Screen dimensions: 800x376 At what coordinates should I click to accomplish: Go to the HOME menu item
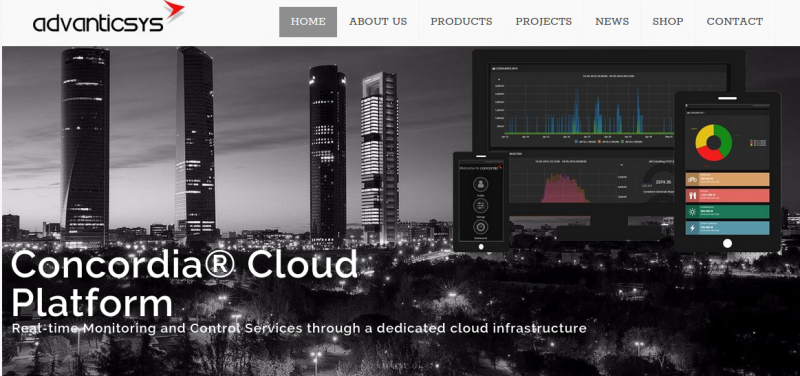coord(308,22)
